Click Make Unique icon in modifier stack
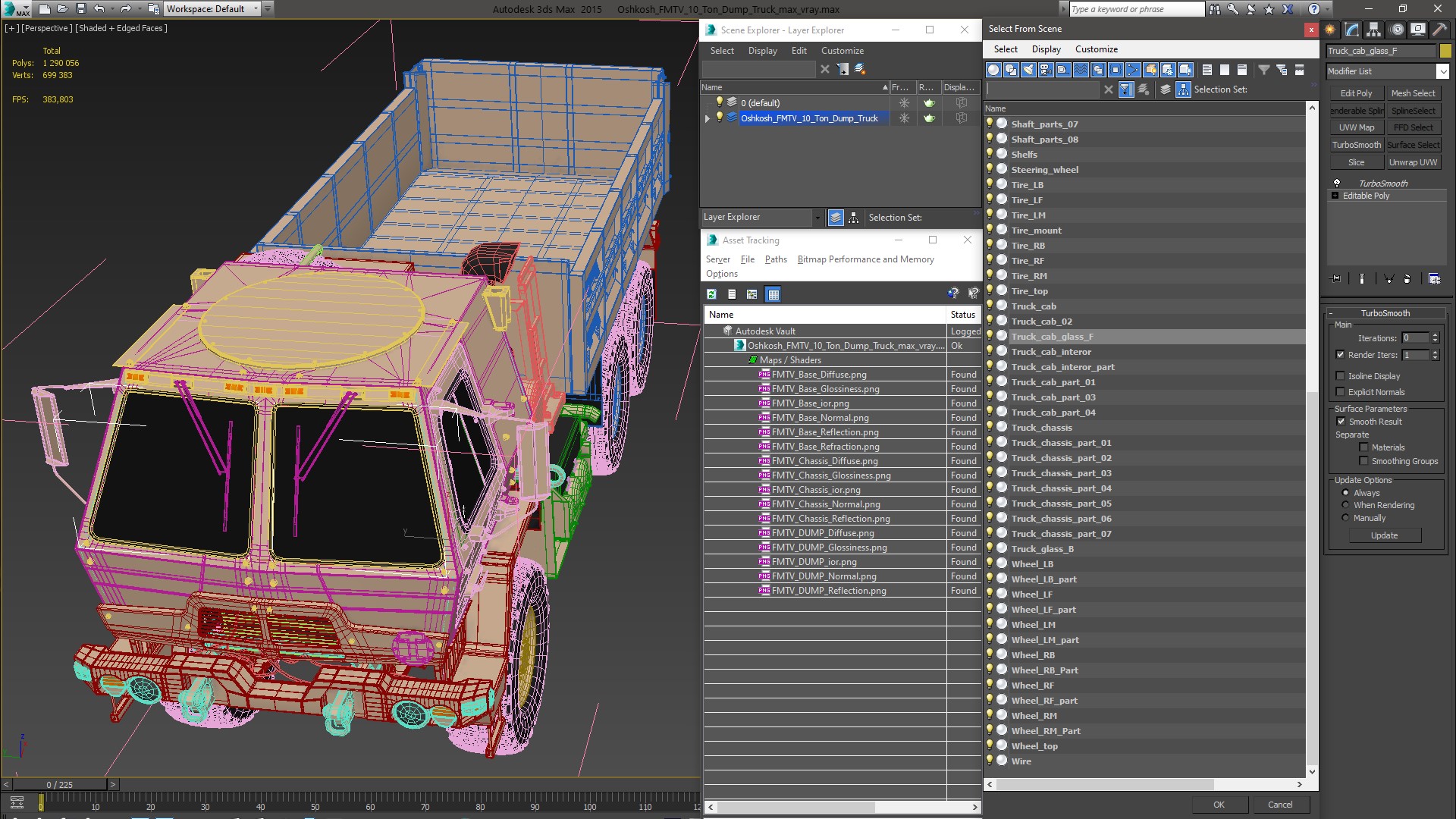 [x=1389, y=279]
